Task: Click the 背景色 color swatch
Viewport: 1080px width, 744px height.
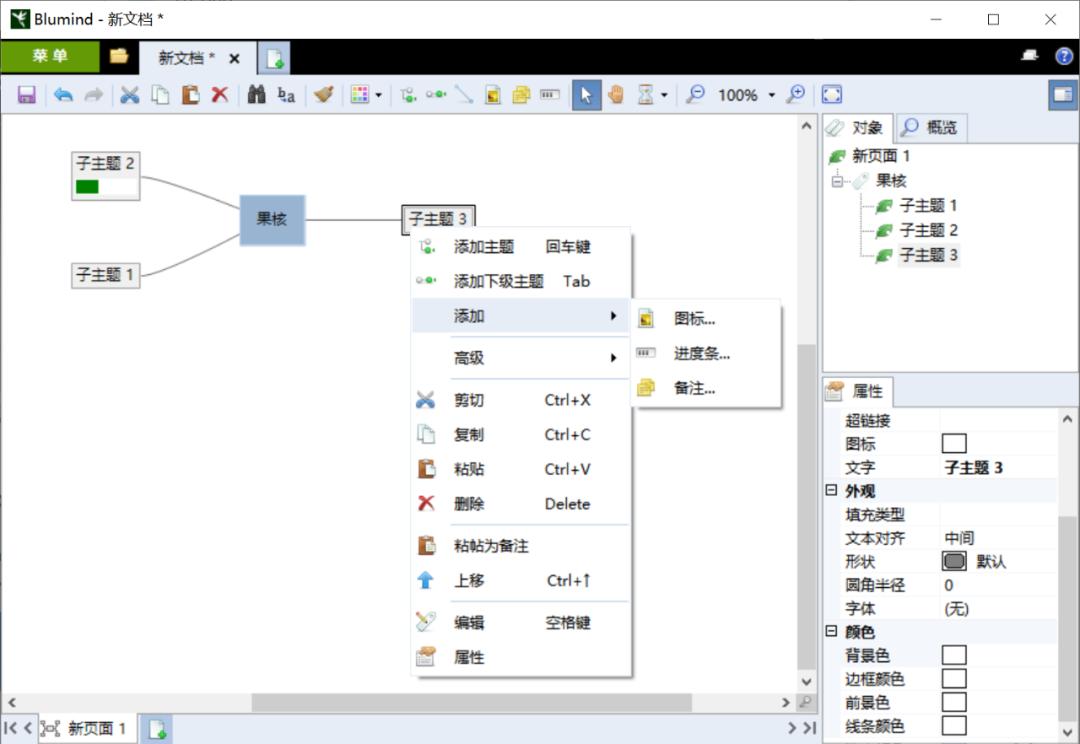Action: [954, 655]
